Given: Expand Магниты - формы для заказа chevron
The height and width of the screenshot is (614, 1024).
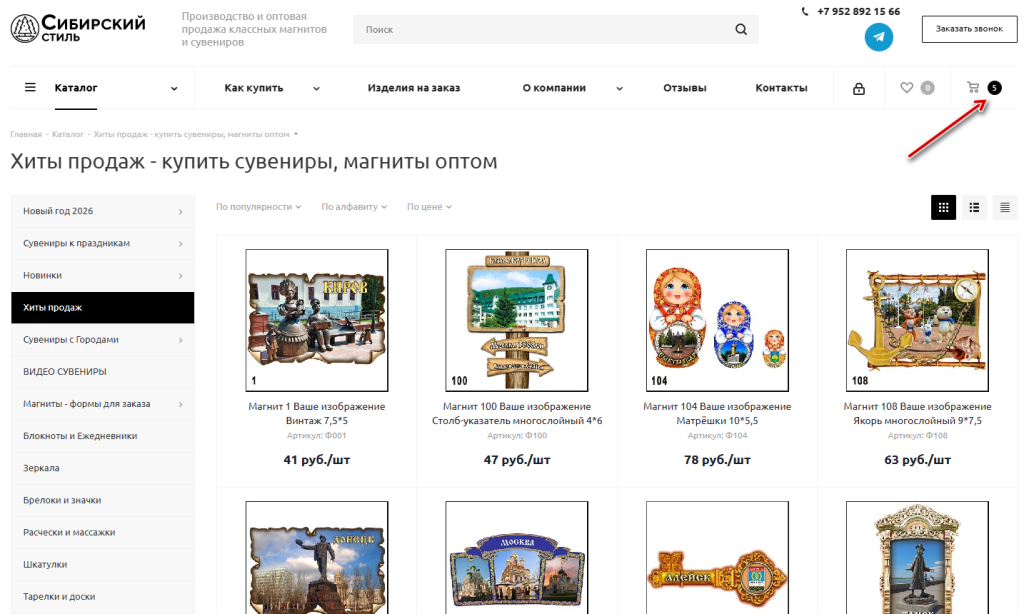Looking at the screenshot, I should [x=180, y=404].
